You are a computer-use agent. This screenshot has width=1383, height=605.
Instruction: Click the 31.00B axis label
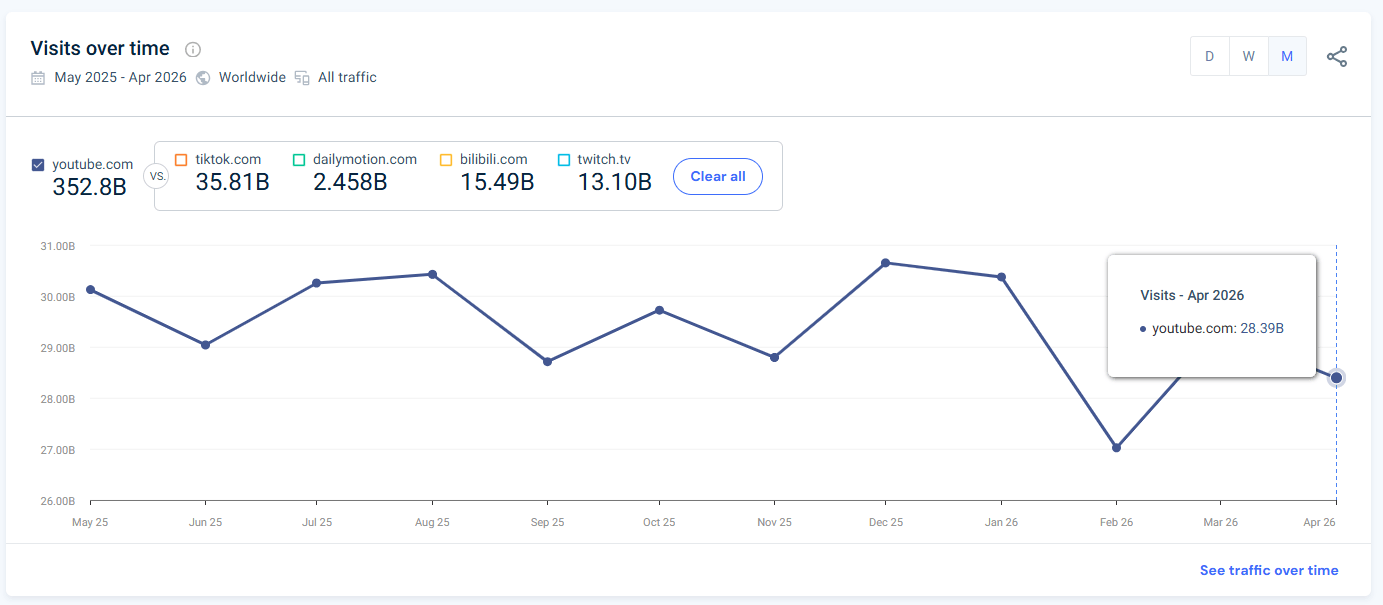[x=58, y=246]
